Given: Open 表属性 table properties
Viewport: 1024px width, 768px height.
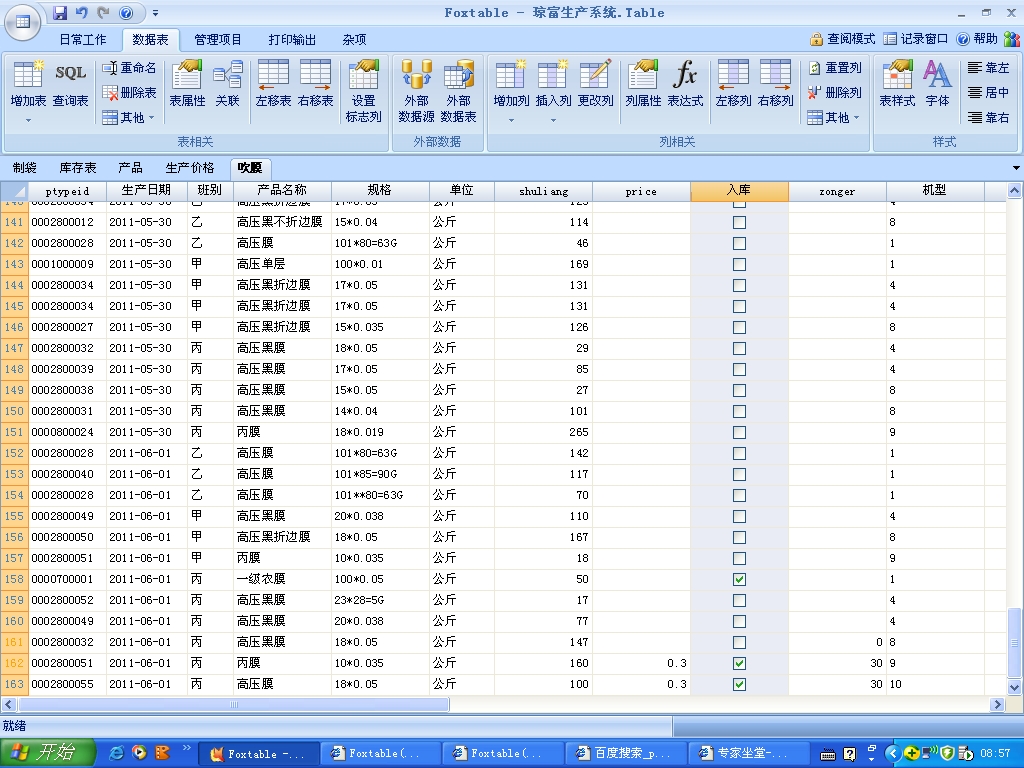Looking at the screenshot, I should (x=187, y=84).
